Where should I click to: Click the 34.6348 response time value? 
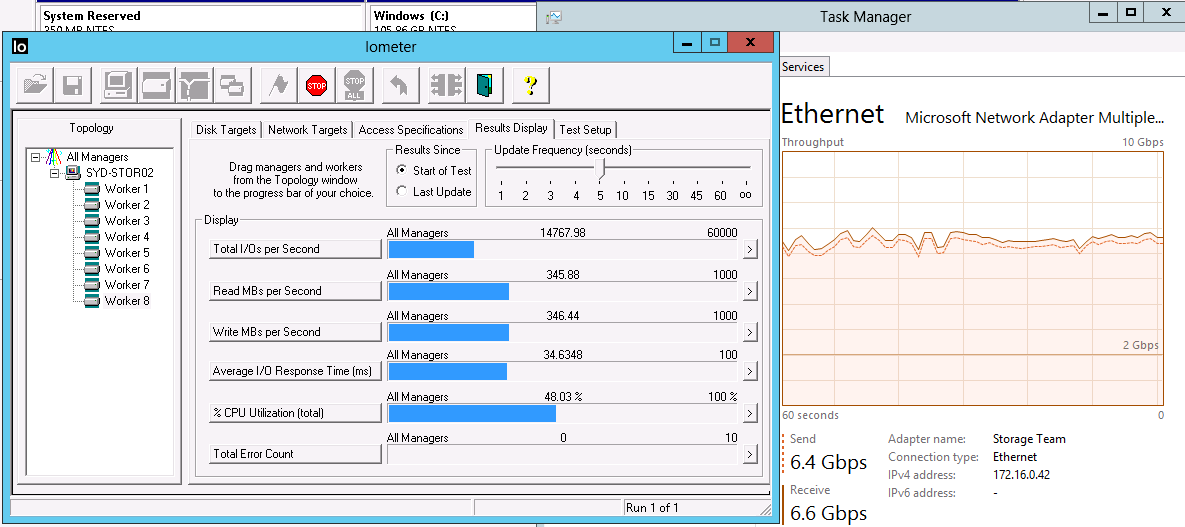pyautogui.click(x=563, y=355)
